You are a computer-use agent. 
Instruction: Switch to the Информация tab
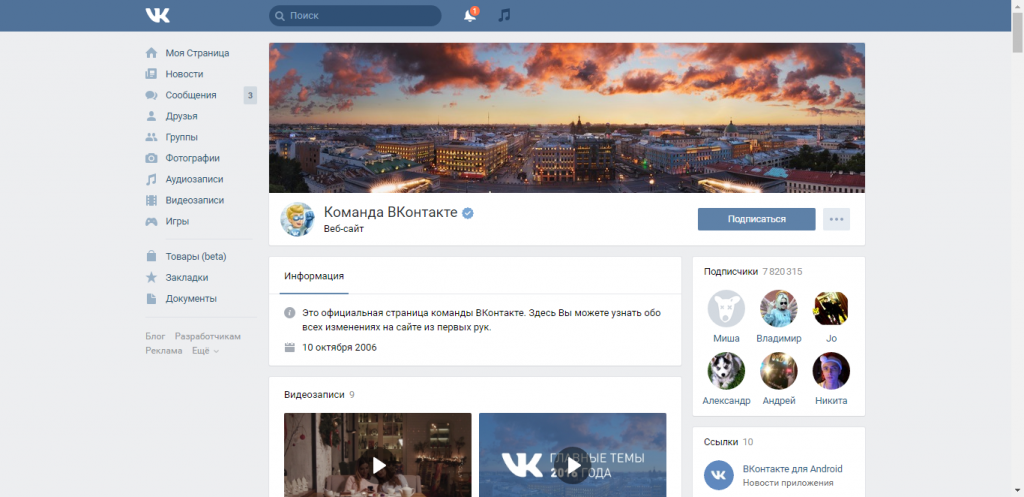click(314, 276)
